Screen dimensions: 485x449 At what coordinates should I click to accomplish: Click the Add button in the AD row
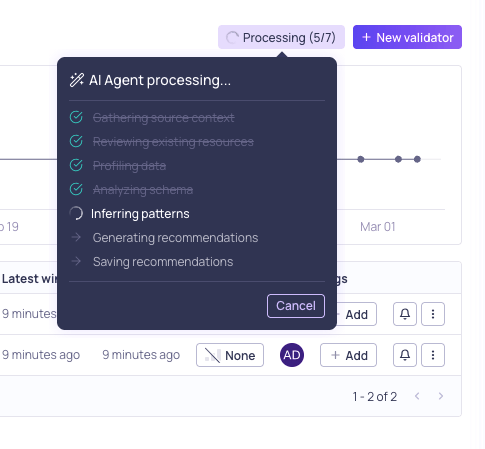click(348, 355)
